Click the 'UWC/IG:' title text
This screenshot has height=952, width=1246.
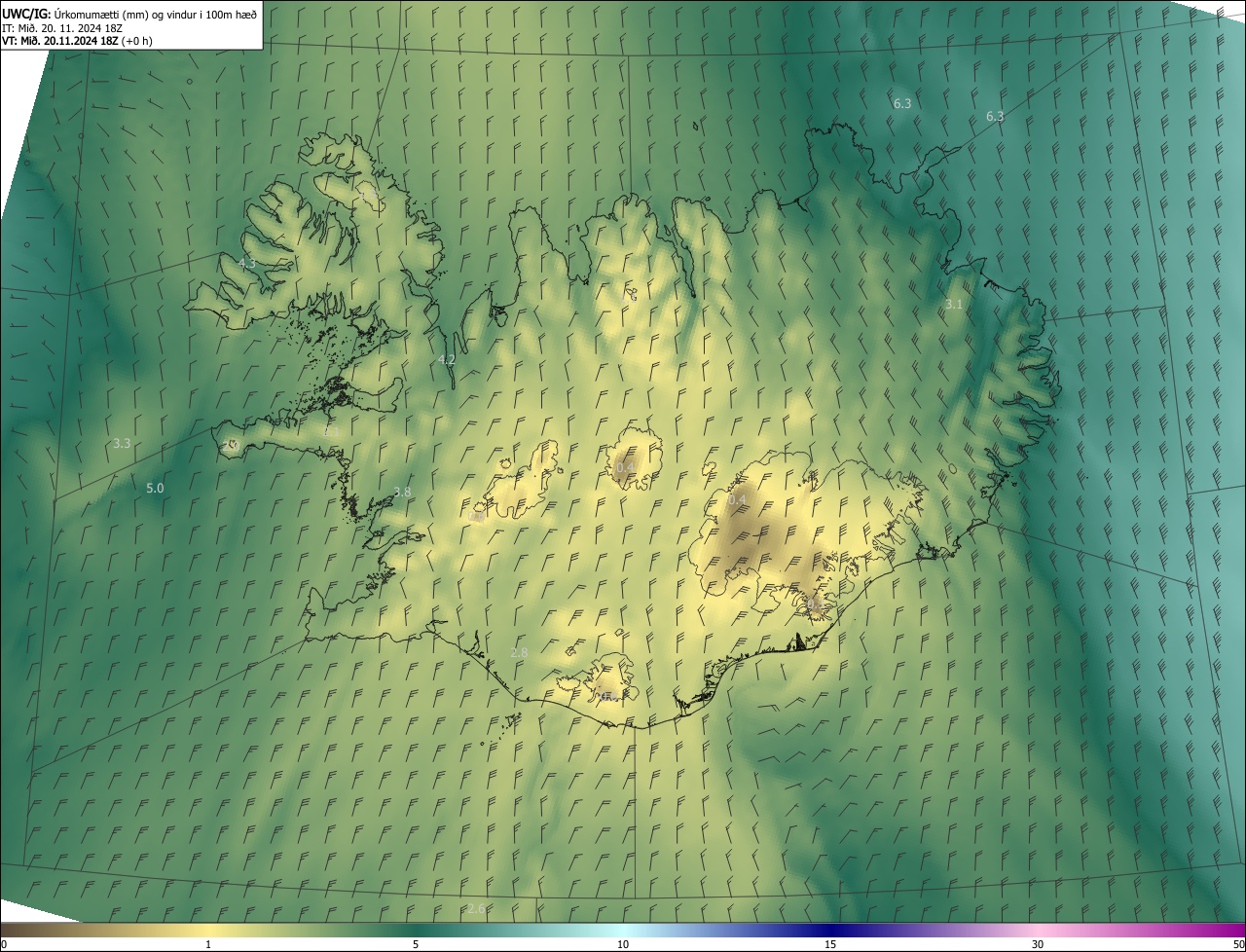coord(26,14)
